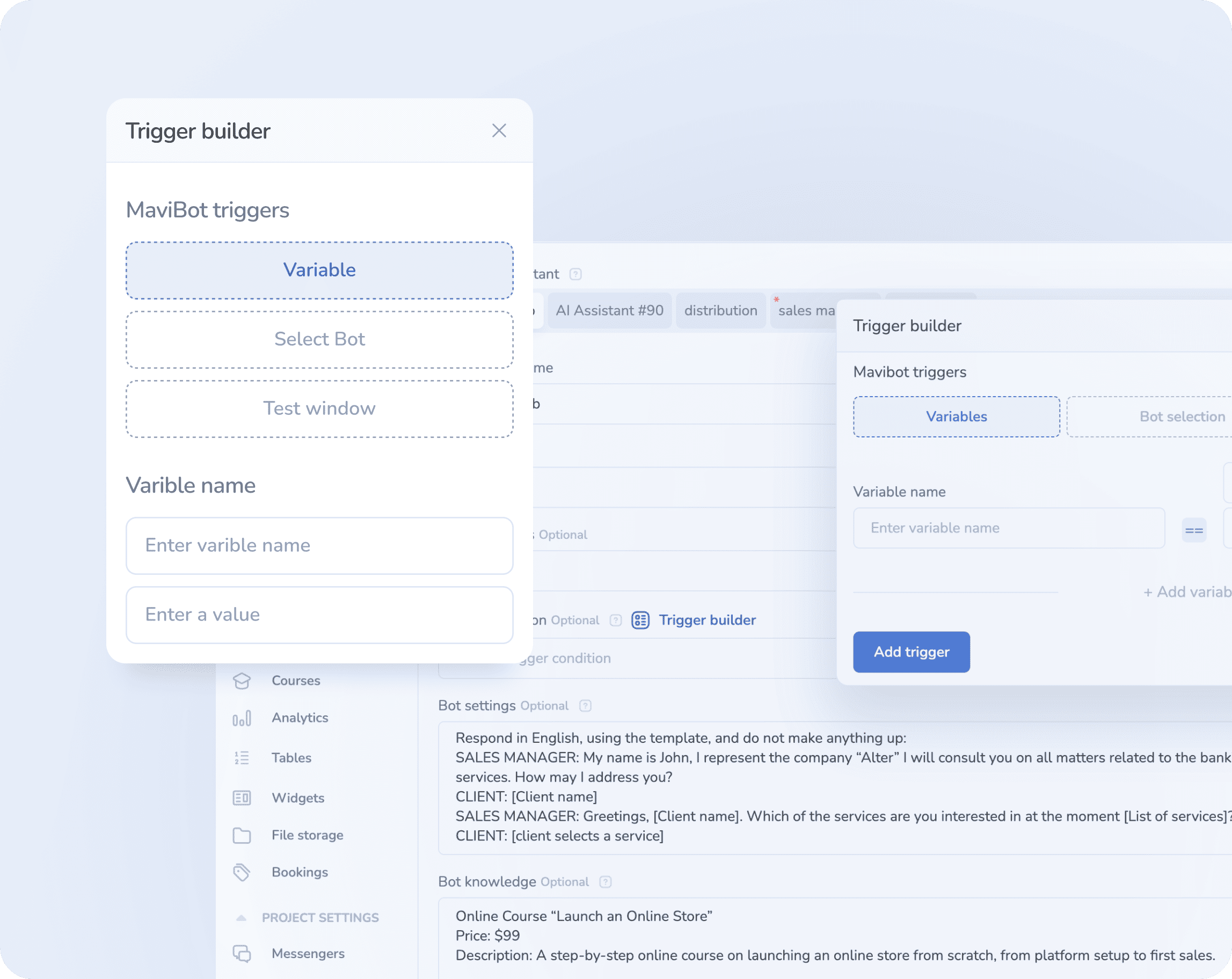Image resolution: width=1232 pixels, height=979 pixels.
Task: Open the Tables list icon
Action: pyautogui.click(x=242, y=758)
